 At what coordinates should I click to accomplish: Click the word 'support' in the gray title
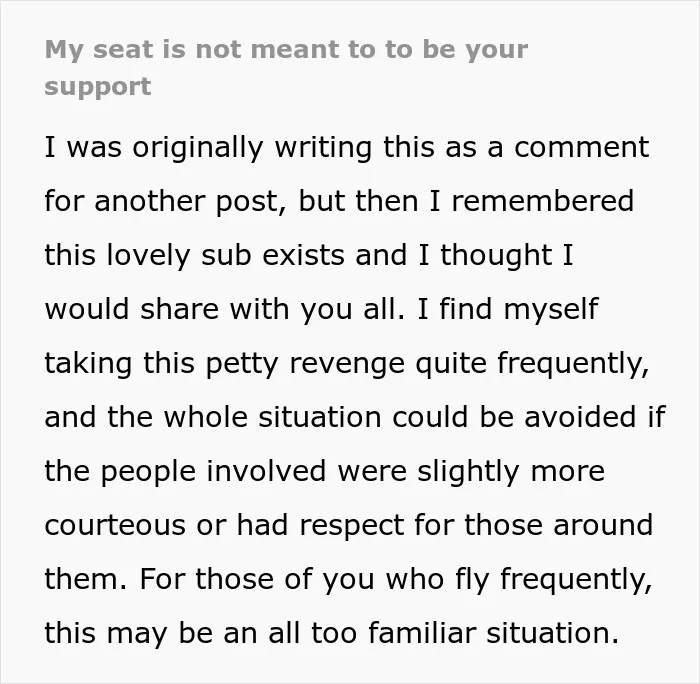click(98, 87)
